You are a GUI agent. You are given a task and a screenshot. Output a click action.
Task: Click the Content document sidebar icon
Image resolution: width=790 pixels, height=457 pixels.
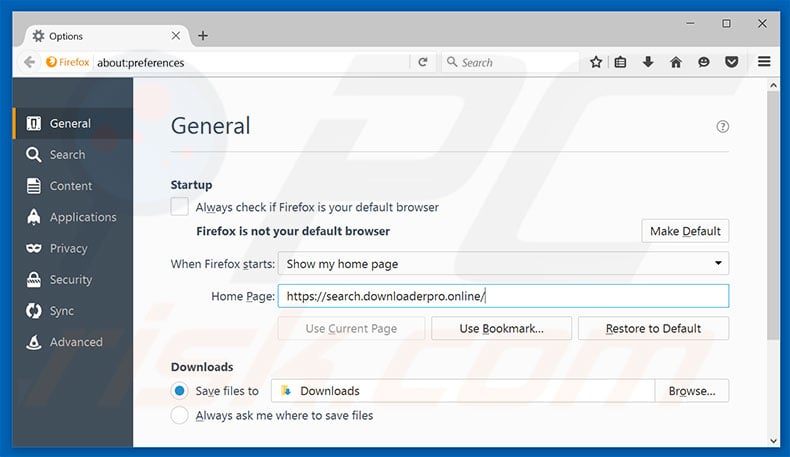pos(34,186)
